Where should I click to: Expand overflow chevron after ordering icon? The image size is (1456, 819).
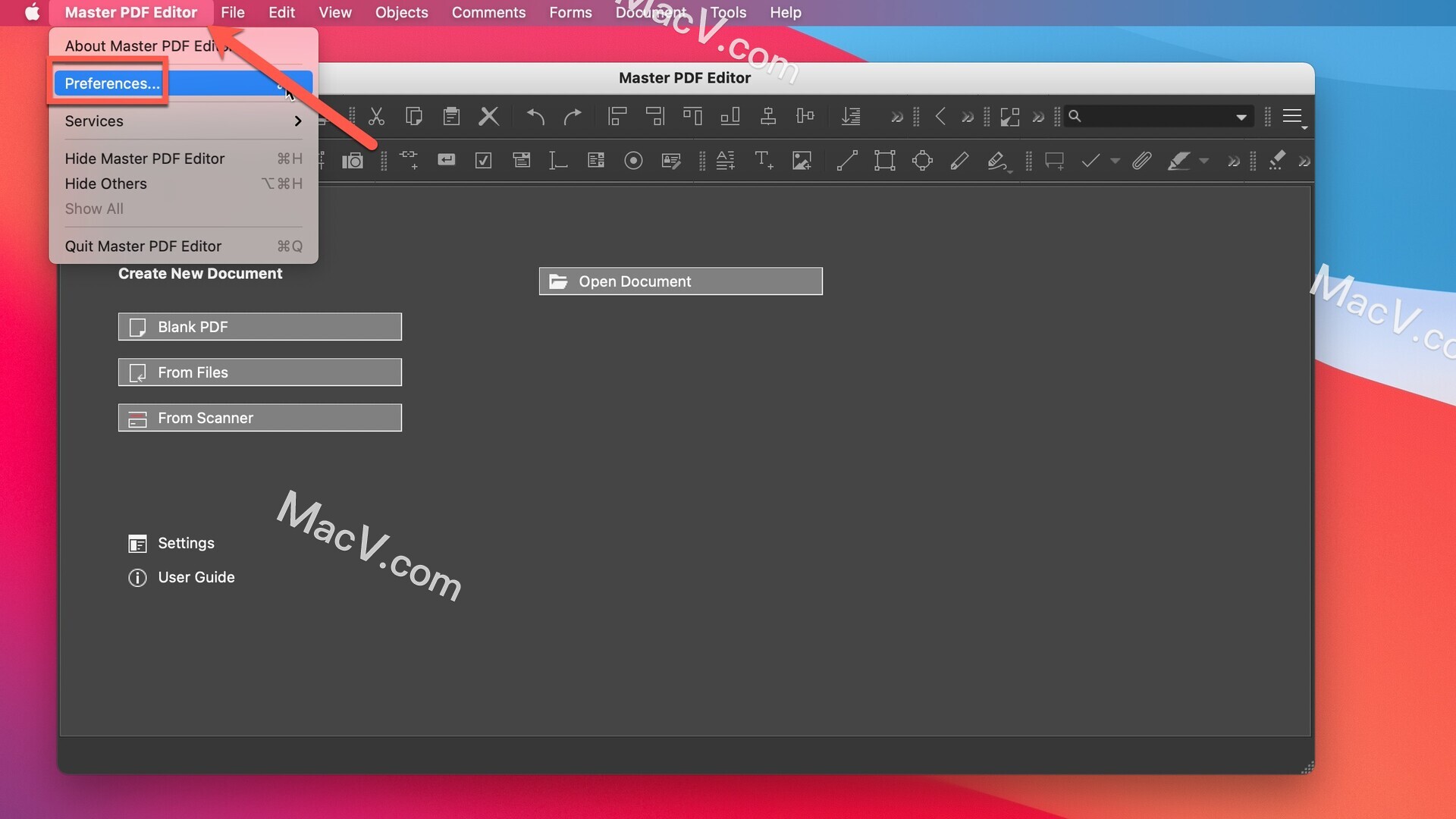click(896, 117)
